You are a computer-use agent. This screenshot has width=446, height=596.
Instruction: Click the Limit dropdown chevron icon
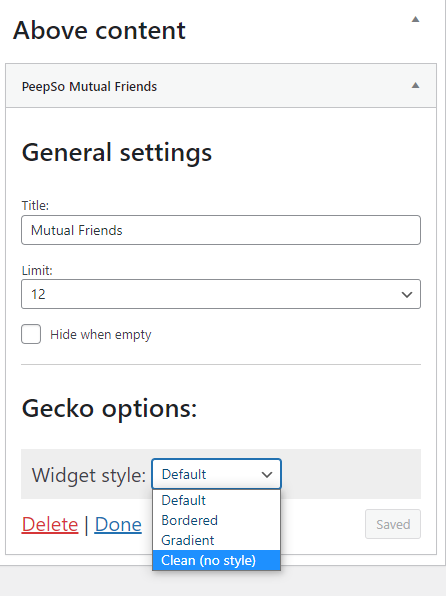(407, 295)
